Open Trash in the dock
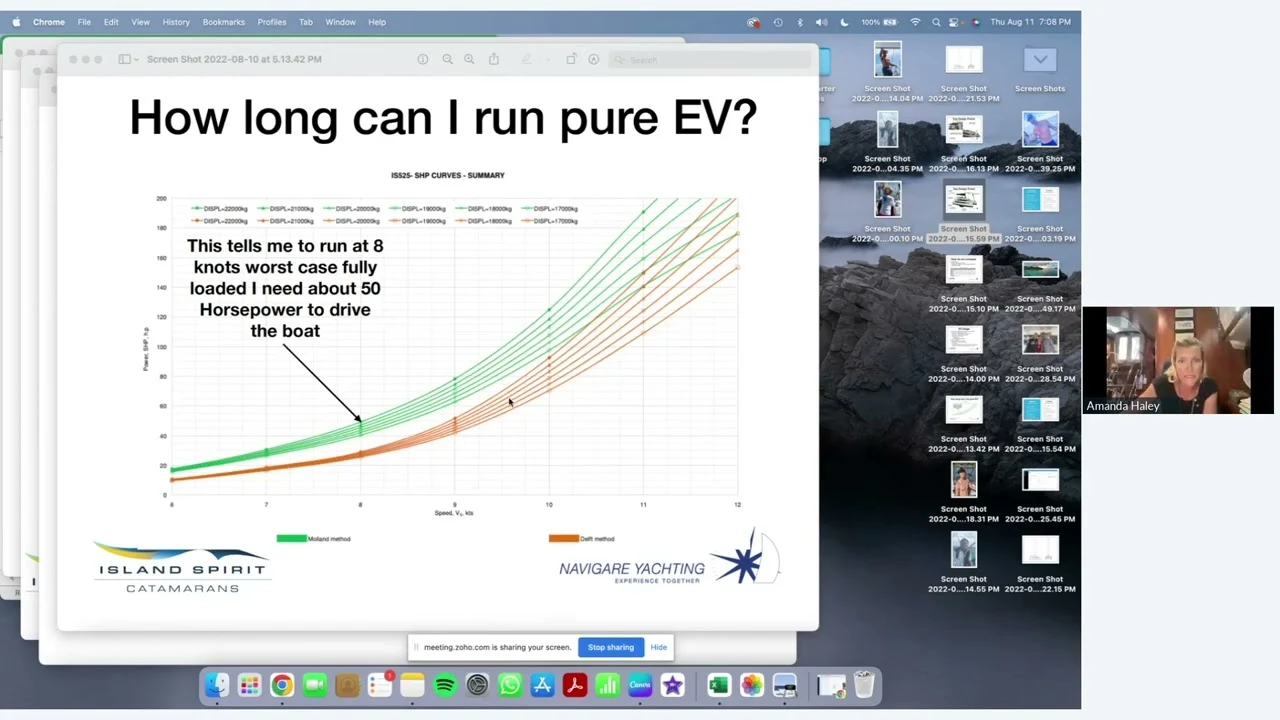The height and width of the screenshot is (720, 1280). [x=864, y=685]
